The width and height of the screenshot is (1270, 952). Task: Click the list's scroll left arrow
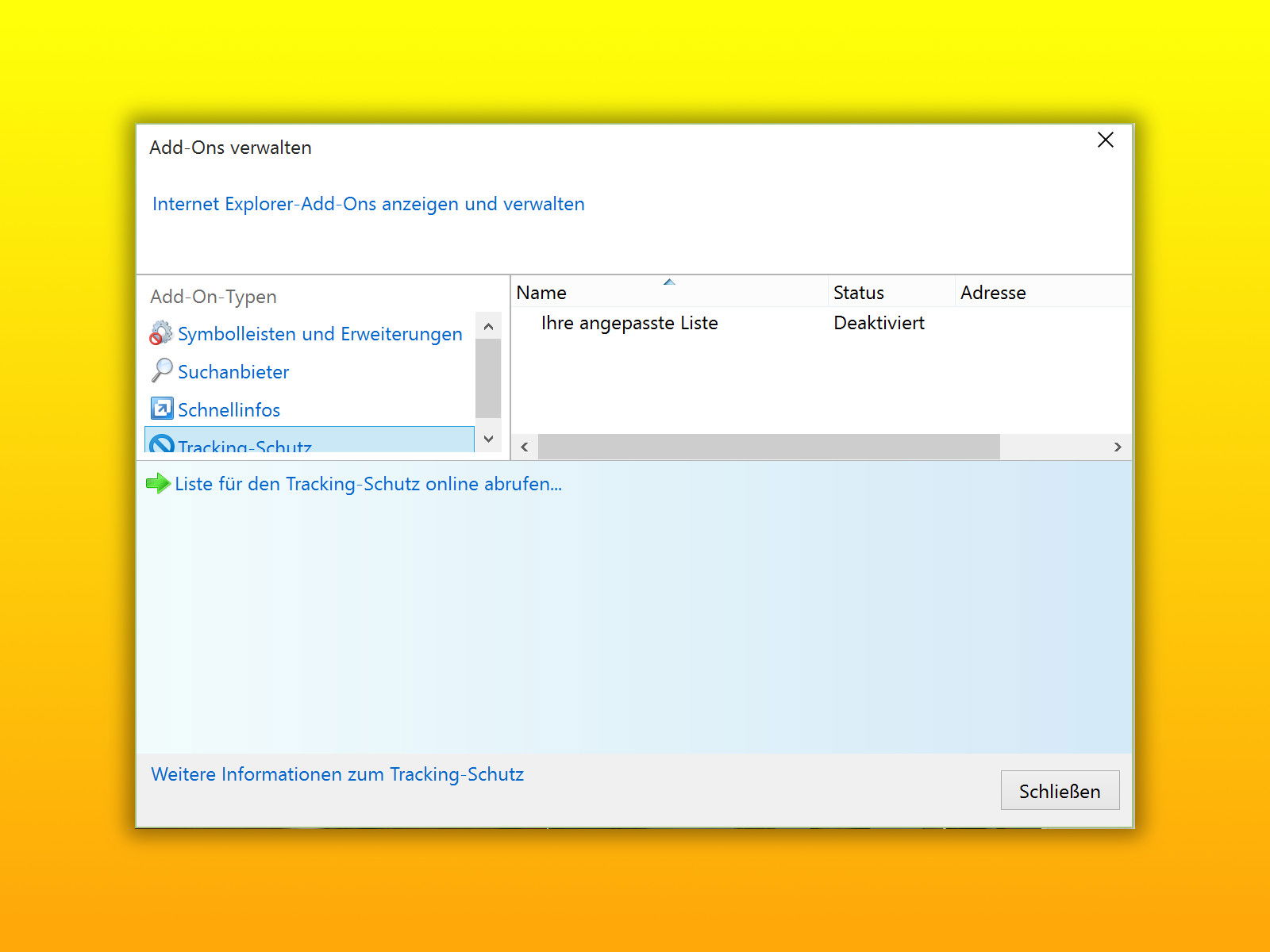(x=525, y=447)
